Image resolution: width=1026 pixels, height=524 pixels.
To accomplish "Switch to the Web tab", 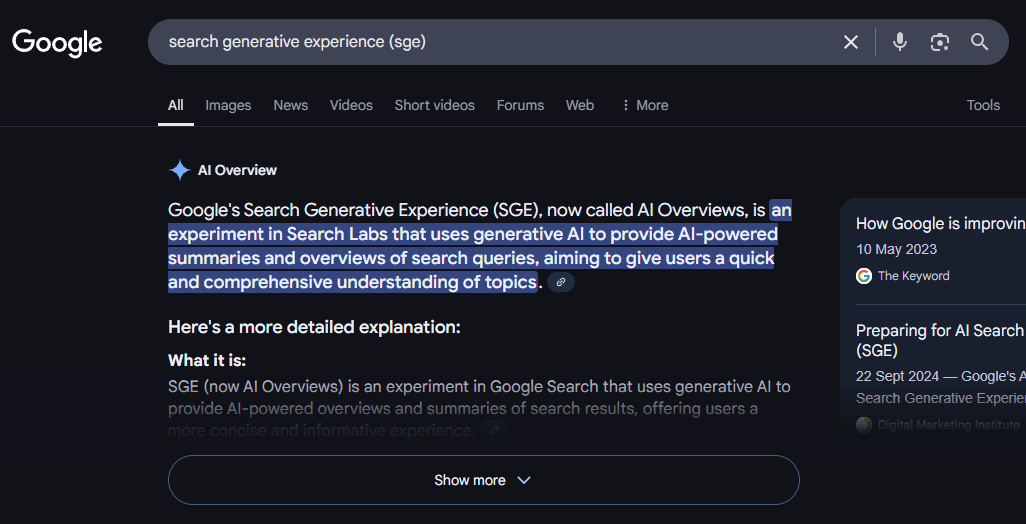I will [580, 105].
